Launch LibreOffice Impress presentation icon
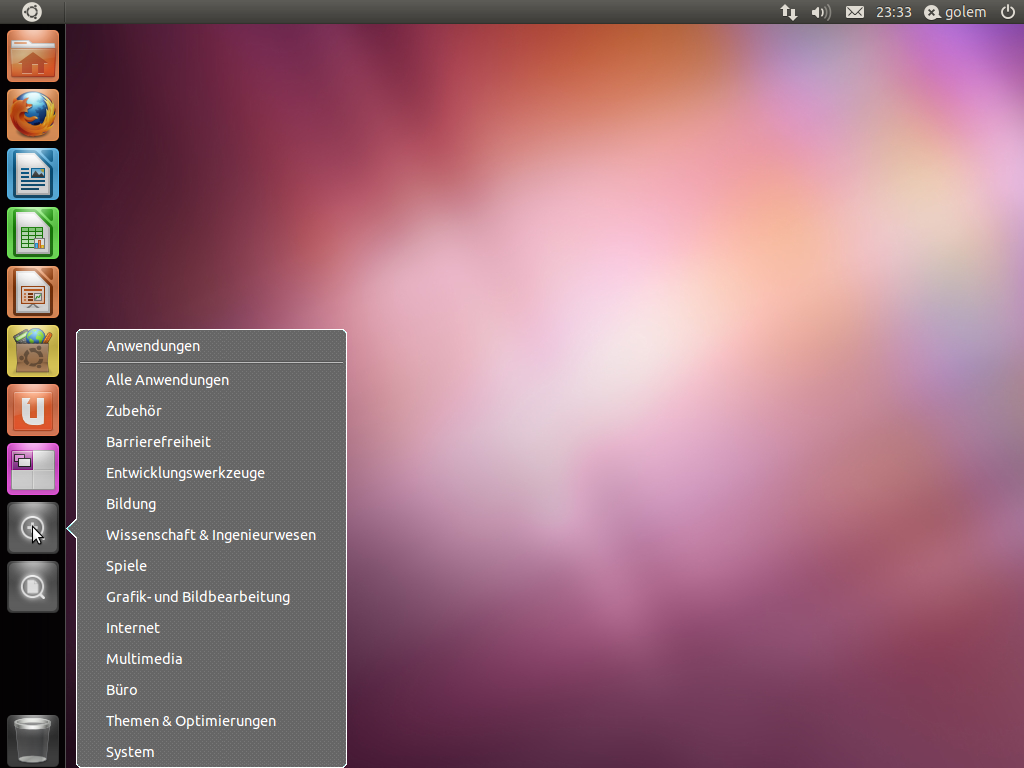 pos(33,292)
